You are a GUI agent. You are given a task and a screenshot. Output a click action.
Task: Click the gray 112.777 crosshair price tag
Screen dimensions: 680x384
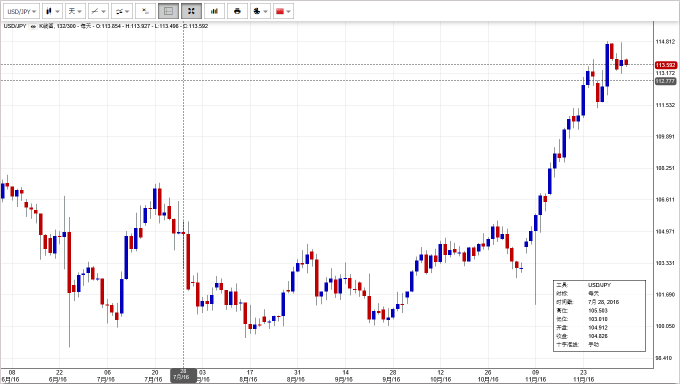click(665, 81)
